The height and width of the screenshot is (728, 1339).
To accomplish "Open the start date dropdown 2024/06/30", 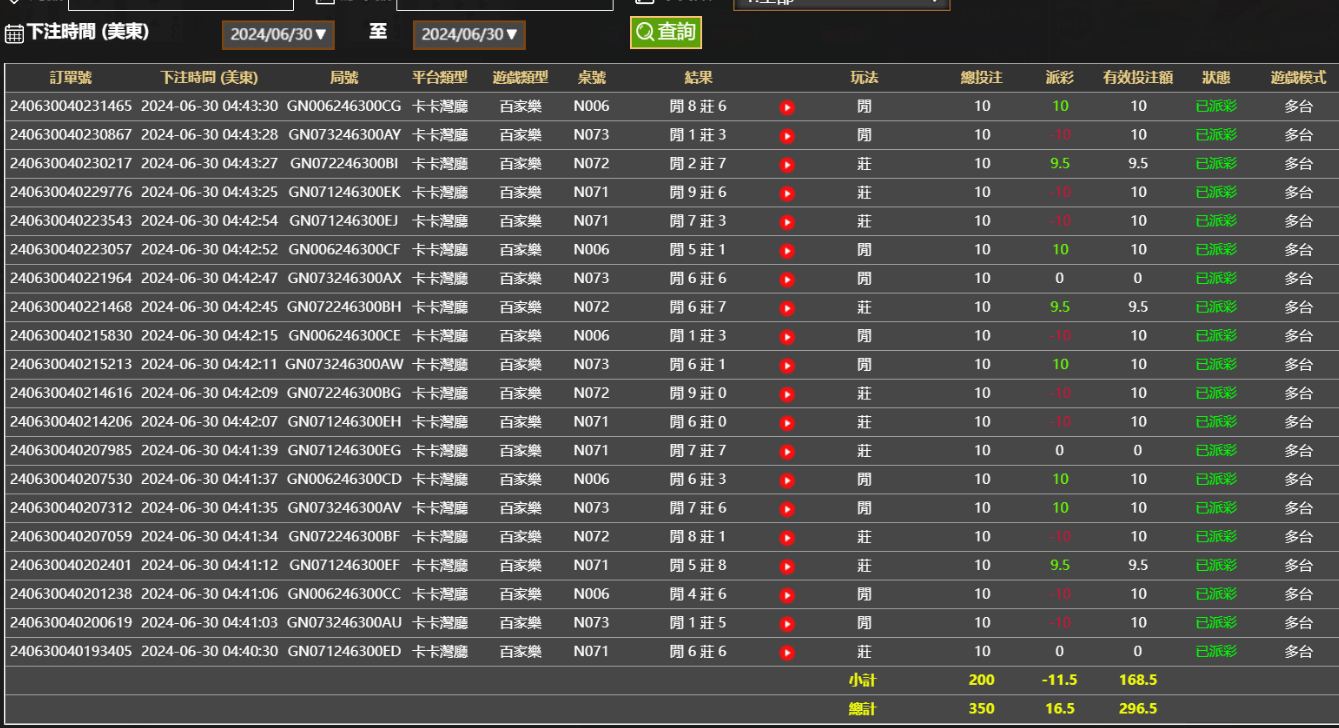I will 278,35.
